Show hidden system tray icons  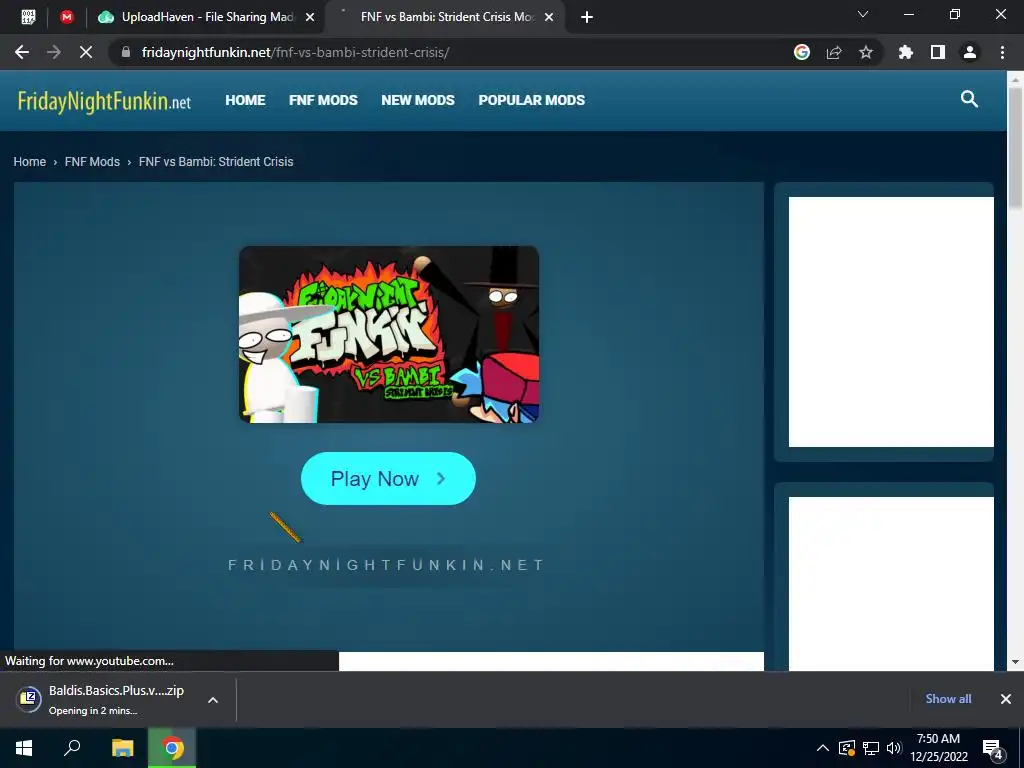click(823, 748)
